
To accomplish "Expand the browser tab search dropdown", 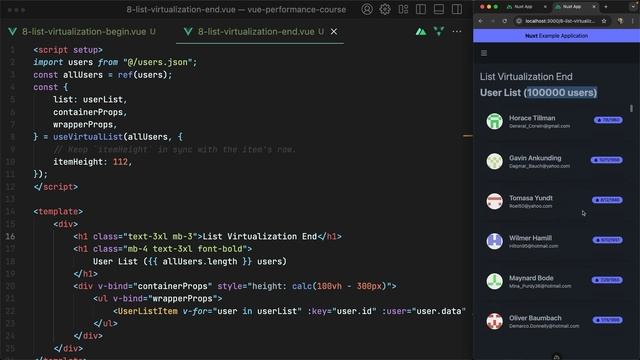I will pos(634,7).
